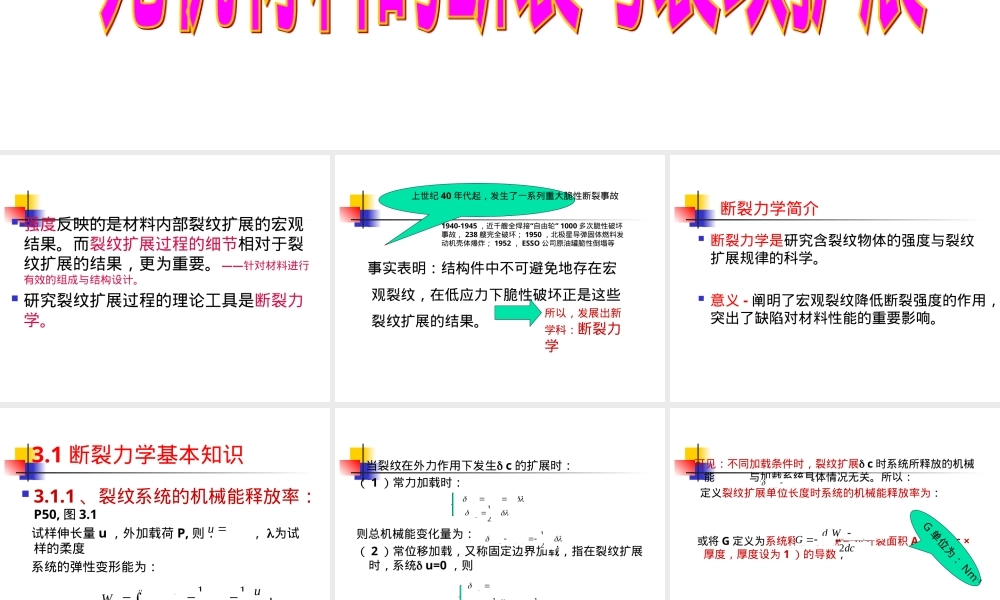Click the large magenta title banner
The width and height of the screenshot is (1000, 600).
click(x=513, y=16)
